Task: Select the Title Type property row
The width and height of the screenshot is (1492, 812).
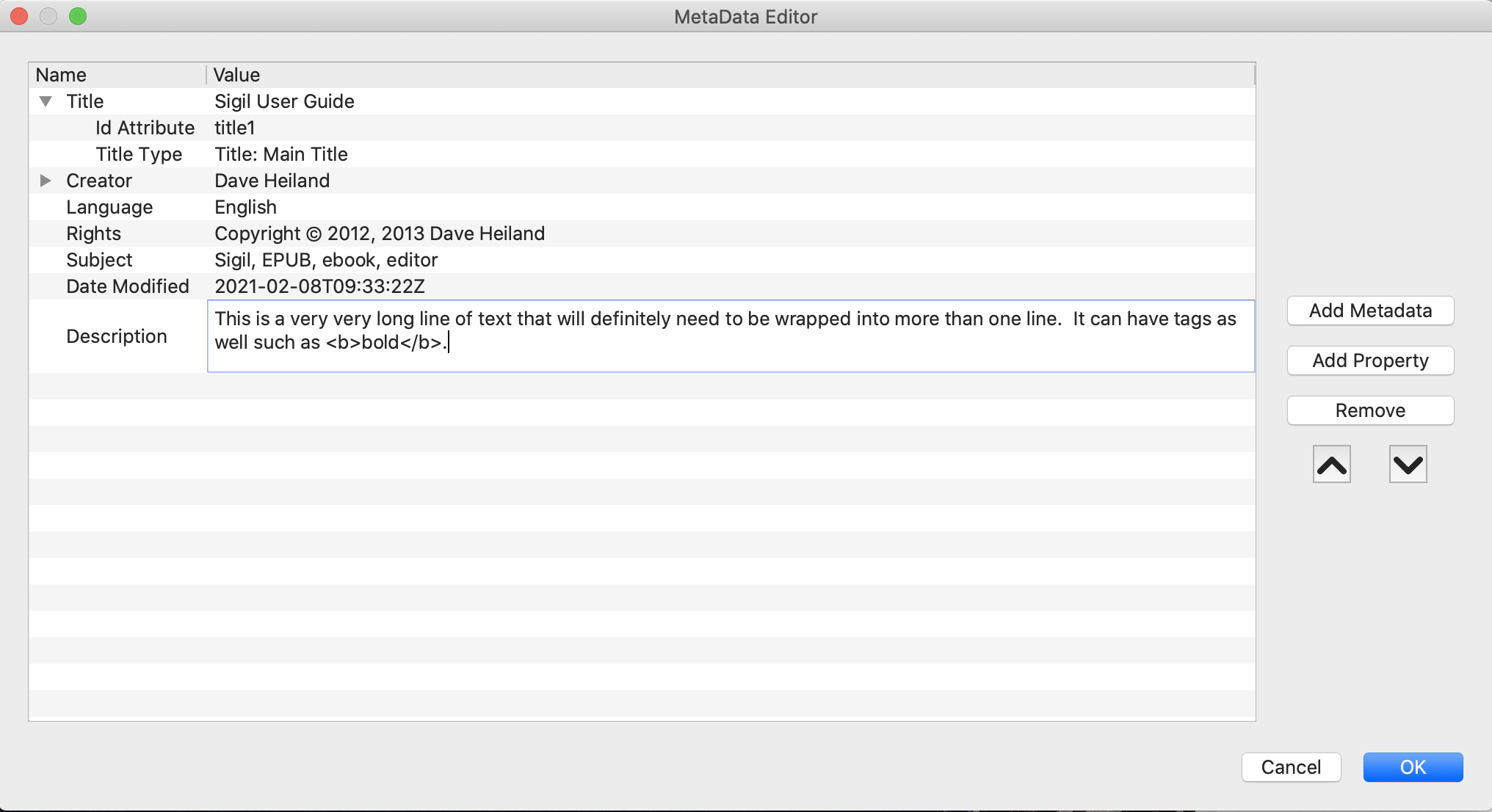Action: pos(139,154)
